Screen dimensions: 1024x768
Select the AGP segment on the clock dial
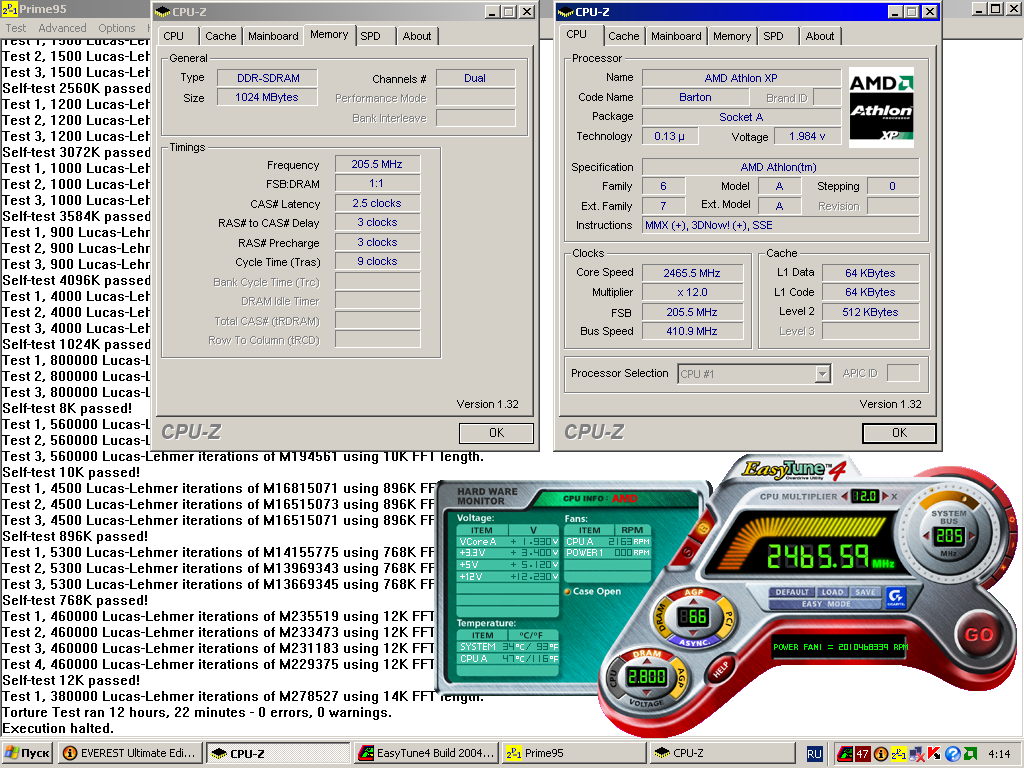point(694,592)
